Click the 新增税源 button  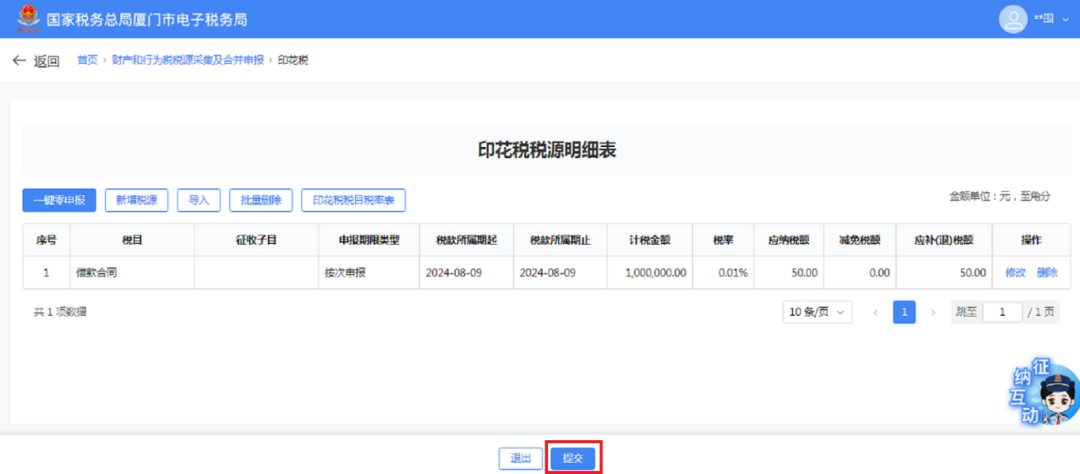pos(136,200)
